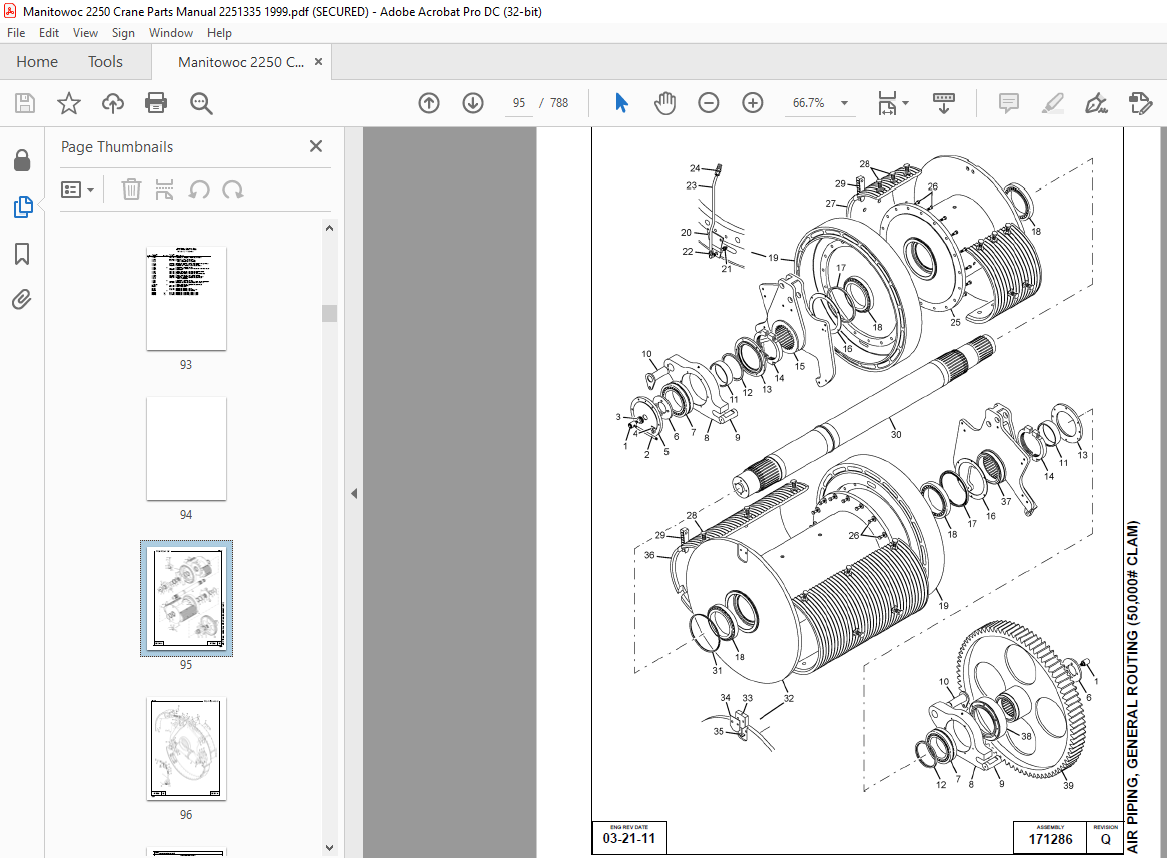Screen dimensions: 1167x858
Task: Click the thumbnails scrollbar handle
Action: click(330, 313)
